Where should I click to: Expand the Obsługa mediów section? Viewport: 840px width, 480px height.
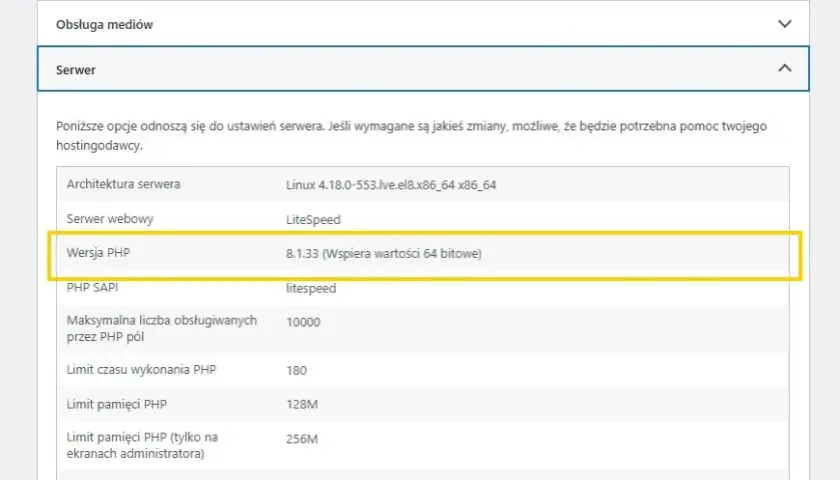[x=423, y=24]
